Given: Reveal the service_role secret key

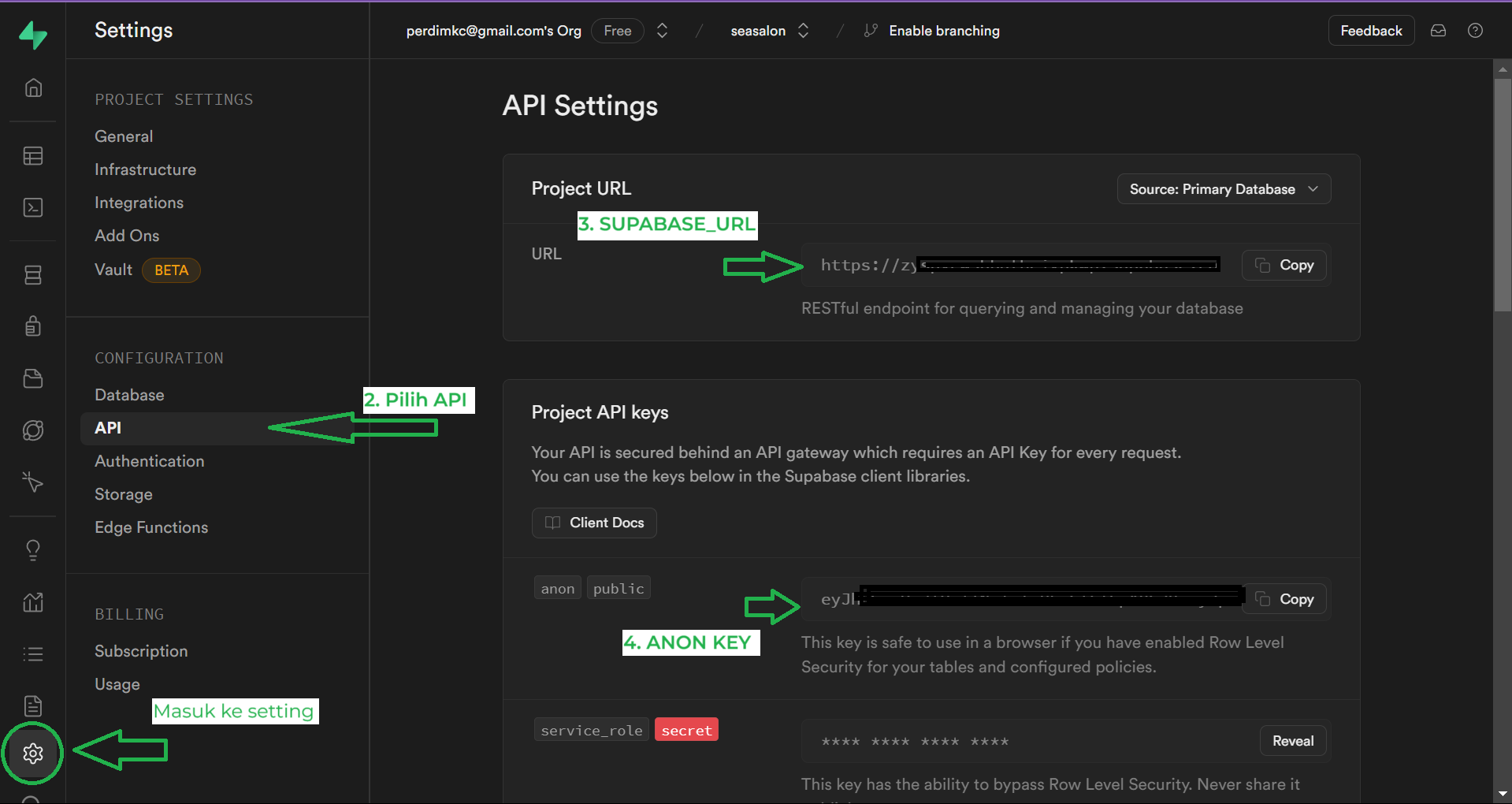Looking at the screenshot, I should pos(1293,741).
